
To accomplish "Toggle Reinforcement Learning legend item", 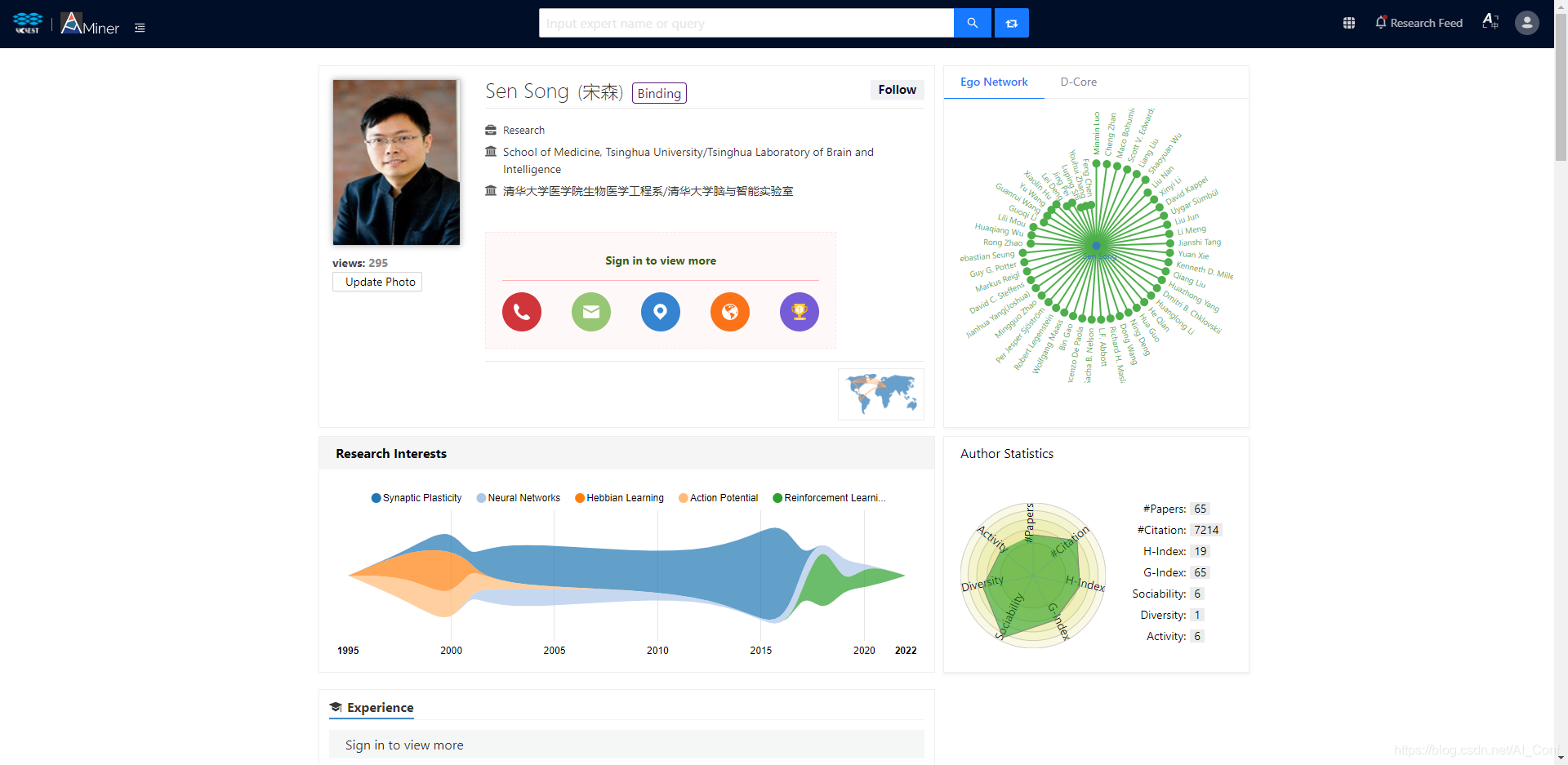I will tap(829, 498).
